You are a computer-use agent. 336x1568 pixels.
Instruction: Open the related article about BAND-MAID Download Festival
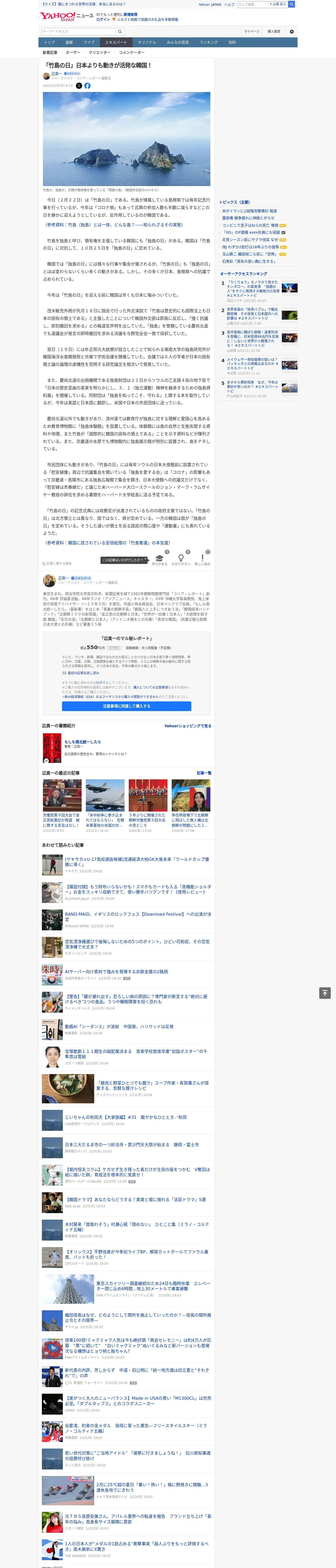point(138,917)
